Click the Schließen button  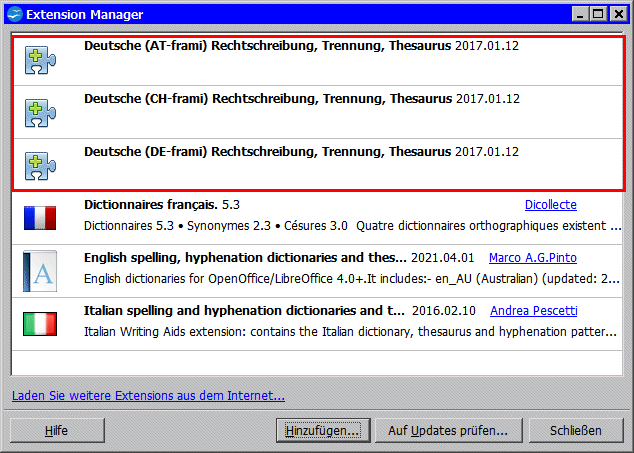tap(576, 431)
